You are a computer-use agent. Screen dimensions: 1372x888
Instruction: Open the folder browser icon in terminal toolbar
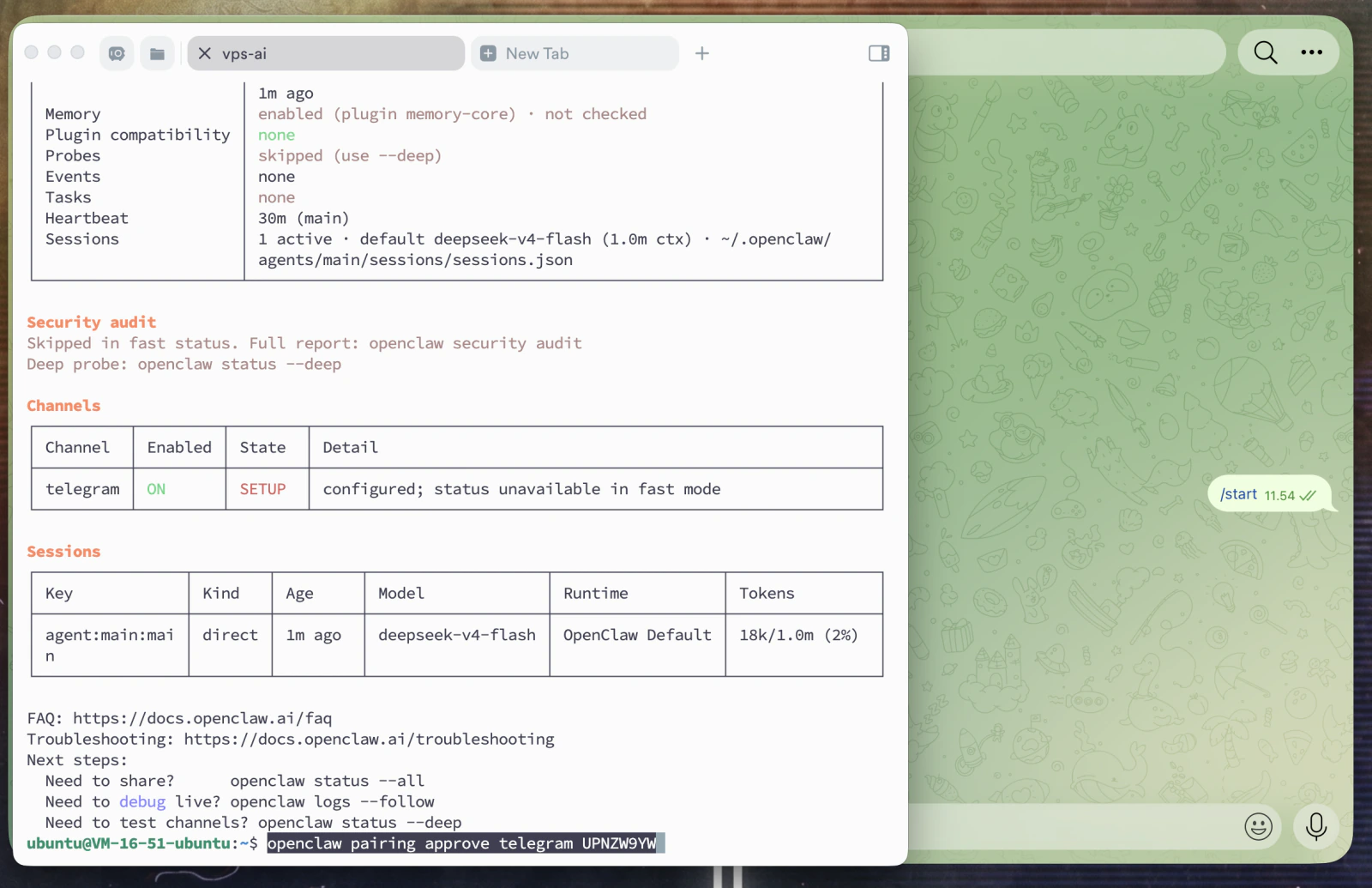pos(157,53)
